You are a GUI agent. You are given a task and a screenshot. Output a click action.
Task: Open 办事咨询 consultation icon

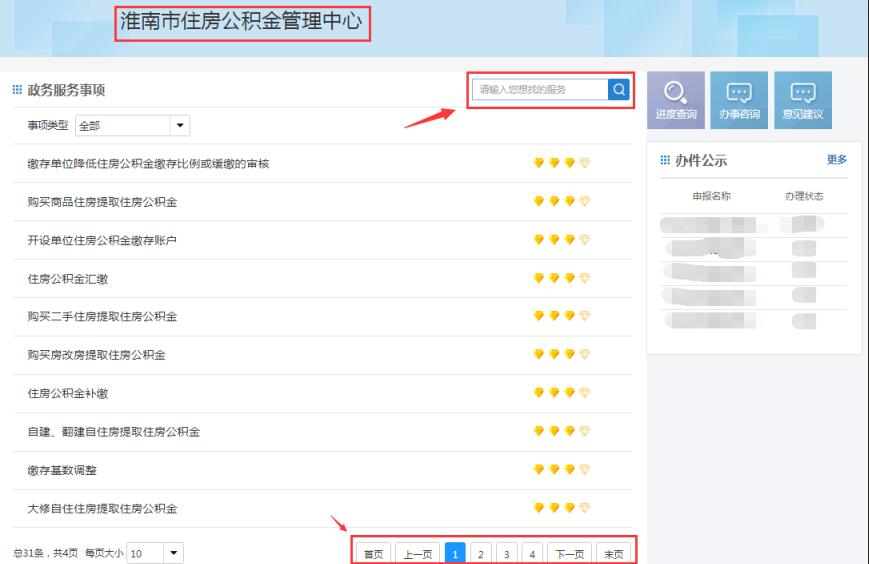pyautogui.click(x=739, y=100)
